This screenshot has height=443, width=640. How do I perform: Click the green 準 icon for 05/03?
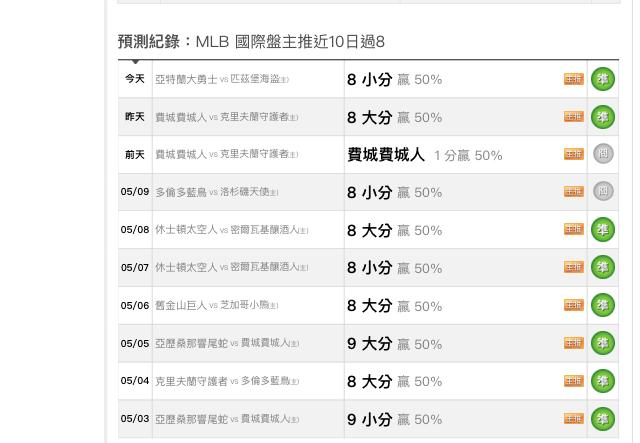tap(603, 419)
